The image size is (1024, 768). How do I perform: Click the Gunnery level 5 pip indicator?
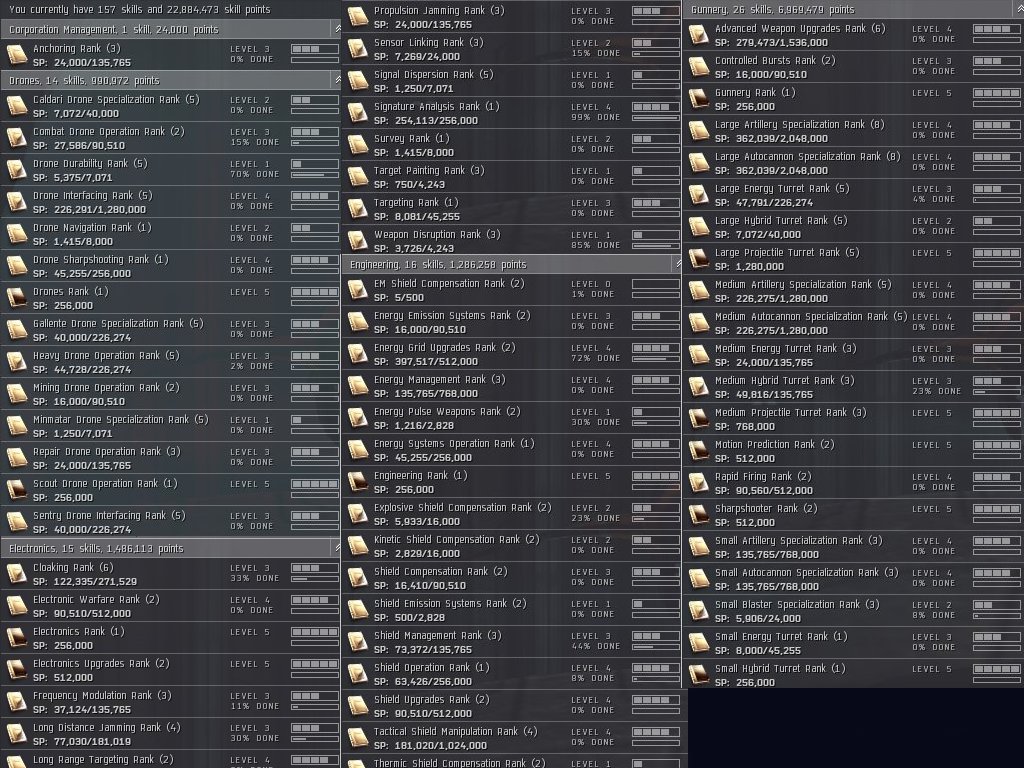click(x=997, y=93)
